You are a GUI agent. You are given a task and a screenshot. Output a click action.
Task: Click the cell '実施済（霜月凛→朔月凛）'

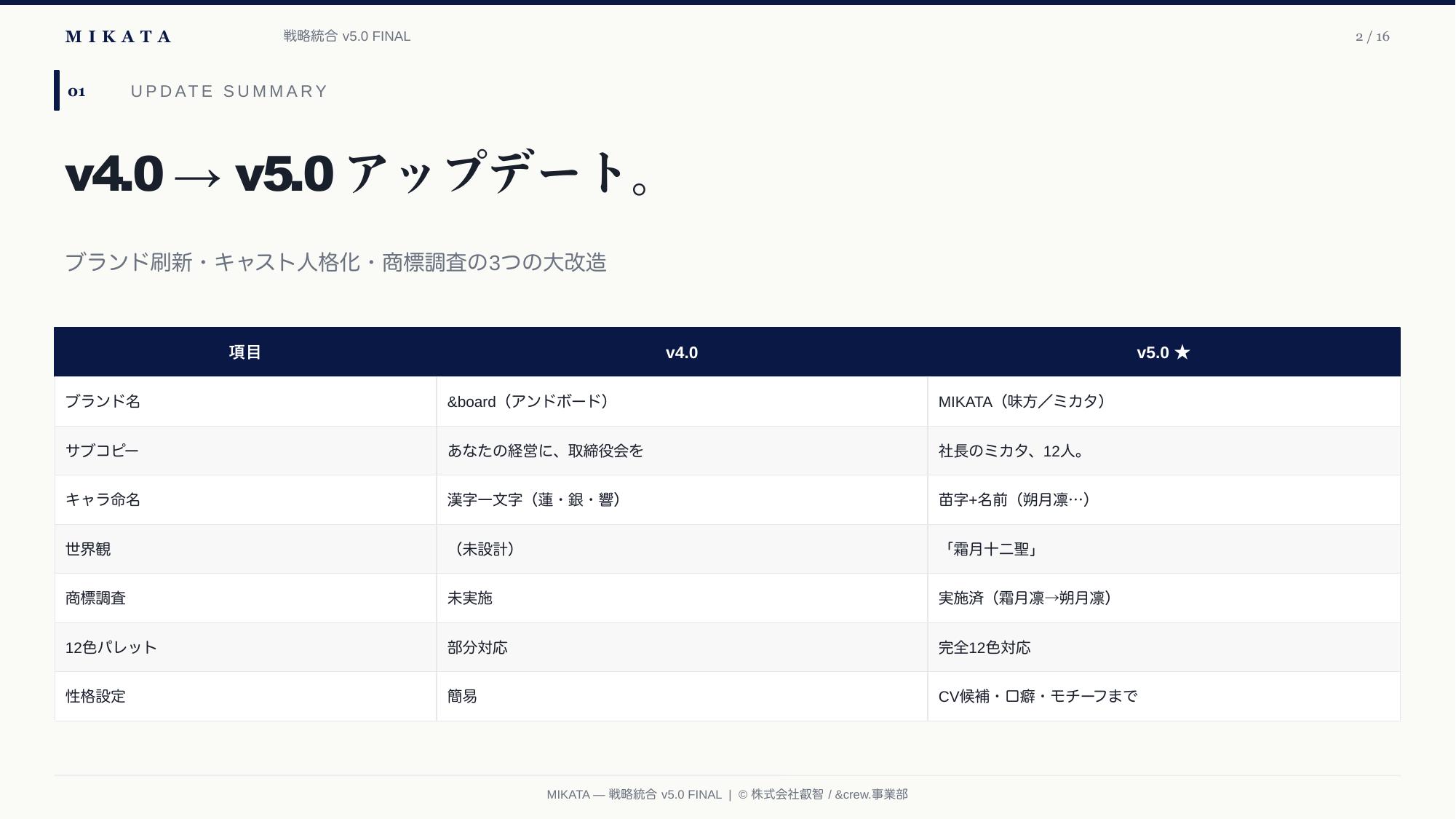(x=1163, y=598)
